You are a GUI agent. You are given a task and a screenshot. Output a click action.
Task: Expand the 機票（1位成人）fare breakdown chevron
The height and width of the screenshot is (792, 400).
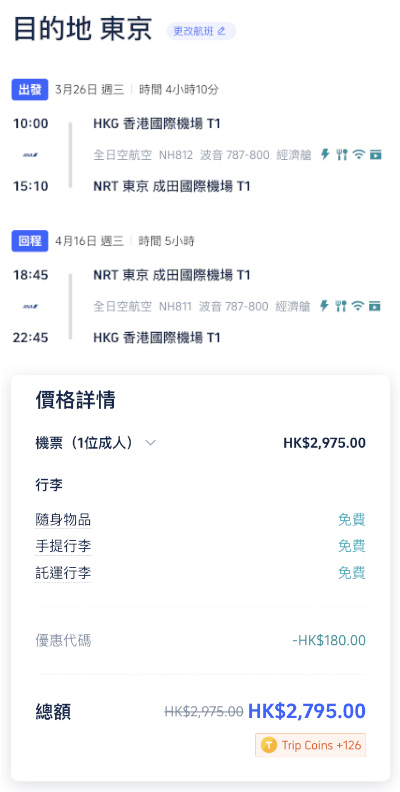[151, 443]
